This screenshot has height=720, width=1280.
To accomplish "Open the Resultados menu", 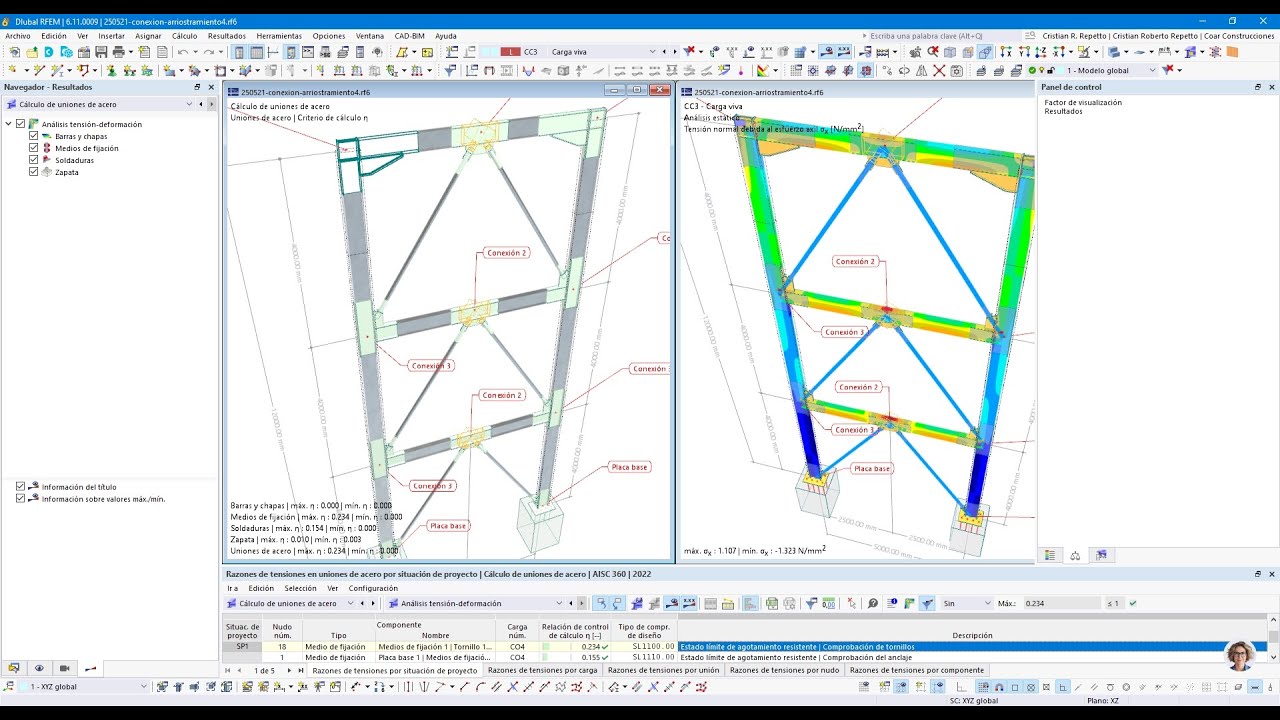I will point(227,35).
